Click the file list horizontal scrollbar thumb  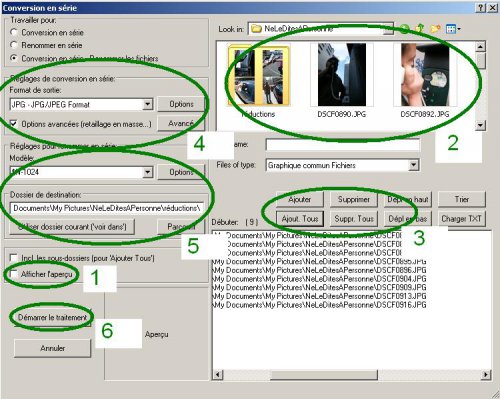[323, 375]
